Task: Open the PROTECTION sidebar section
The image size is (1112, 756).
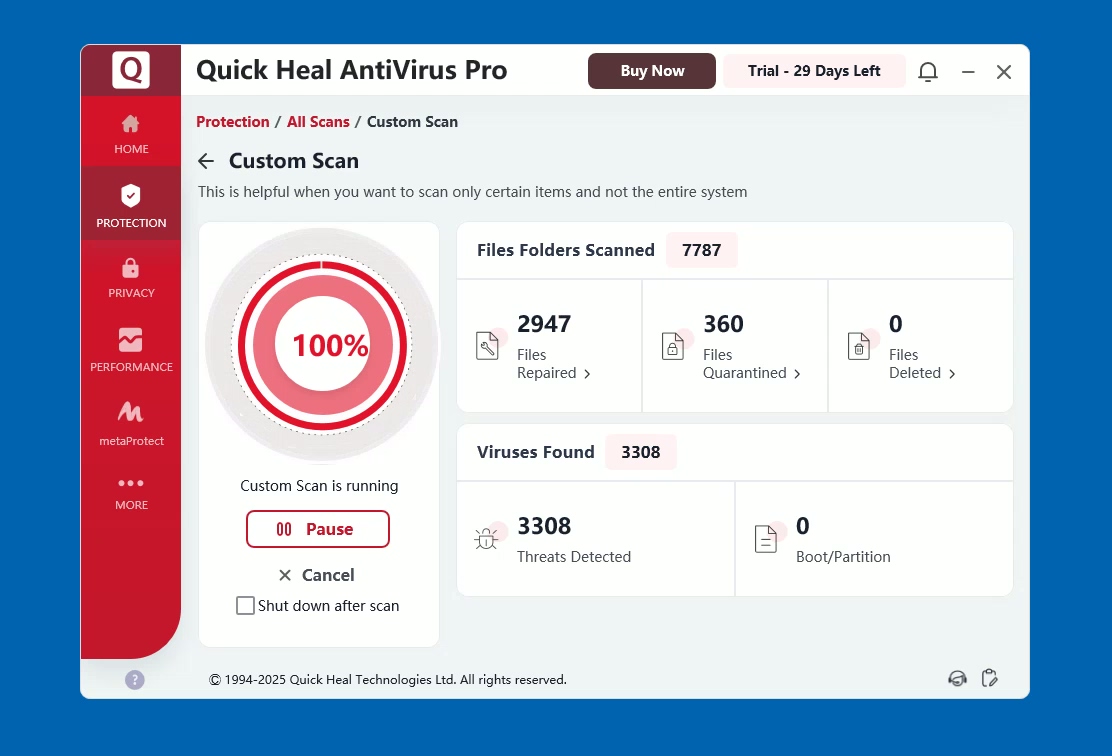Action: [131, 206]
